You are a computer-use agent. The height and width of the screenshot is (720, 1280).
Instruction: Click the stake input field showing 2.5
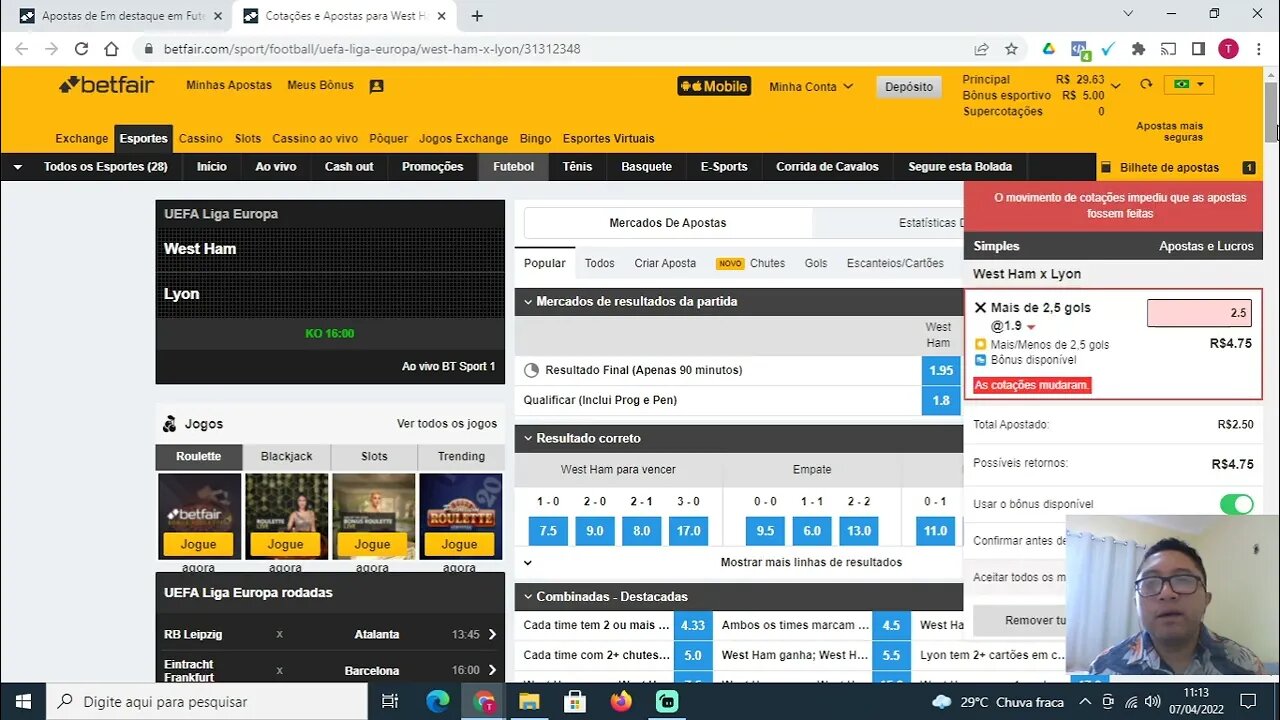(1199, 312)
